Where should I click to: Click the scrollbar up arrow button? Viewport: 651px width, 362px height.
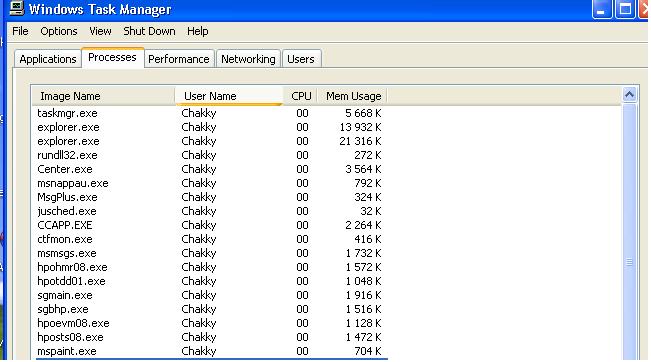(x=629, y=95)
